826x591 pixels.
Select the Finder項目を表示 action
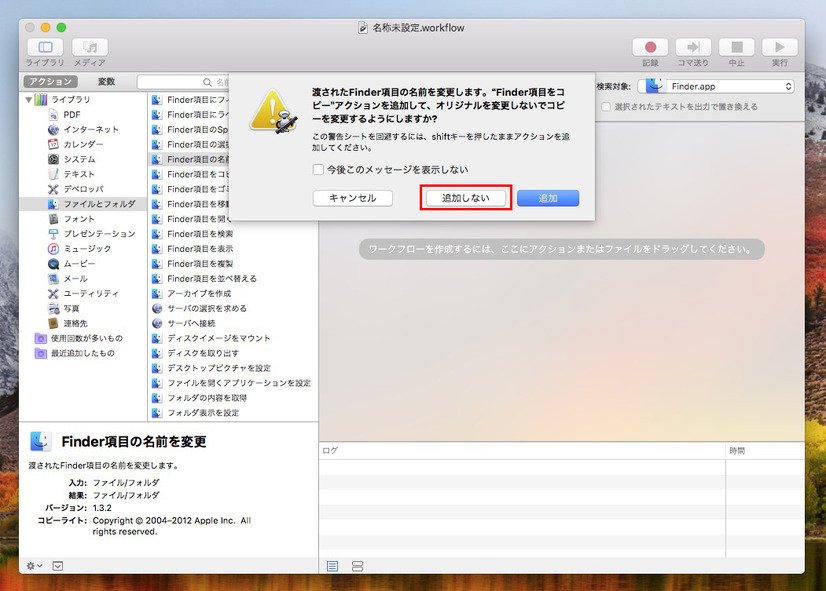pyautogui.click(x=200, y=249)
